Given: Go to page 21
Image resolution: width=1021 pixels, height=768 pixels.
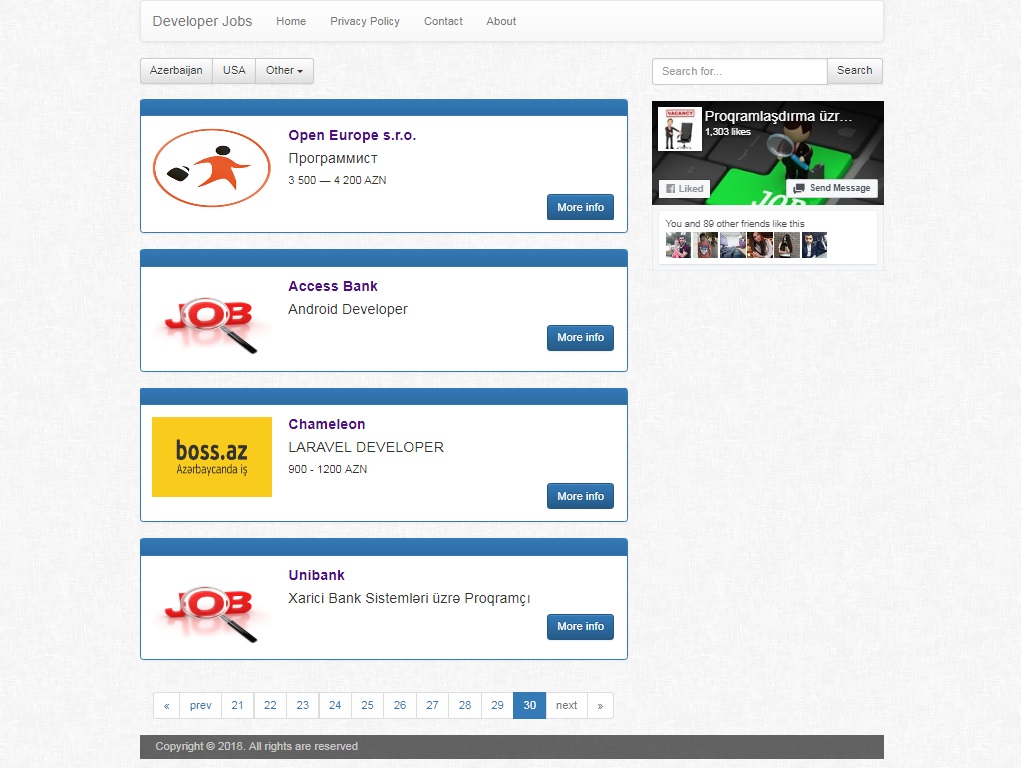Looking at the screenshot, I should pos(238,705).
